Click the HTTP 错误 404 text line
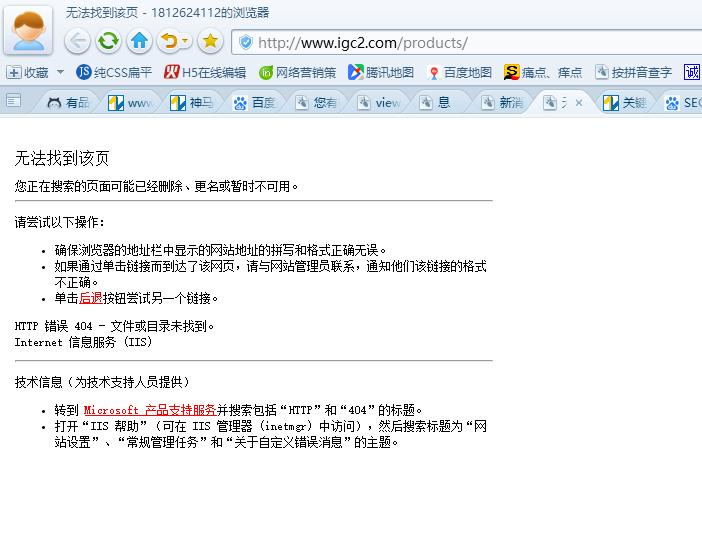Viewport: 702px width, 540px height. coord(115,326)
